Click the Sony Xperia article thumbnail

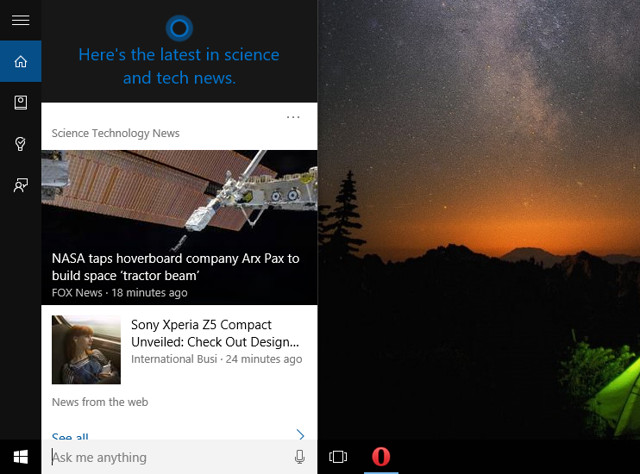pos(86,349)
